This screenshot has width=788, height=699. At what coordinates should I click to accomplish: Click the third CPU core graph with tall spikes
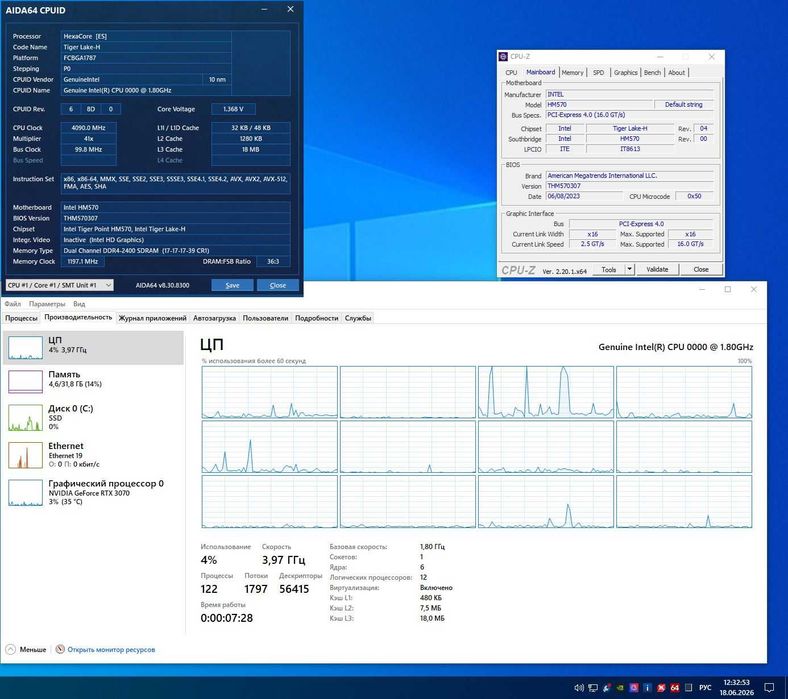click(546, 392)
